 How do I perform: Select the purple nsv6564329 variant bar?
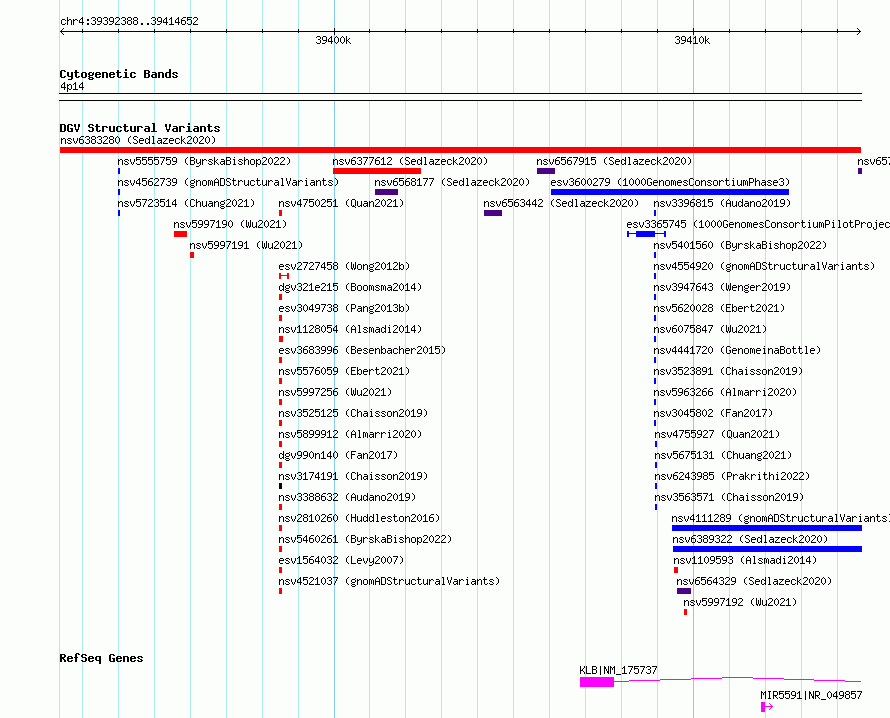click(684, 591)
